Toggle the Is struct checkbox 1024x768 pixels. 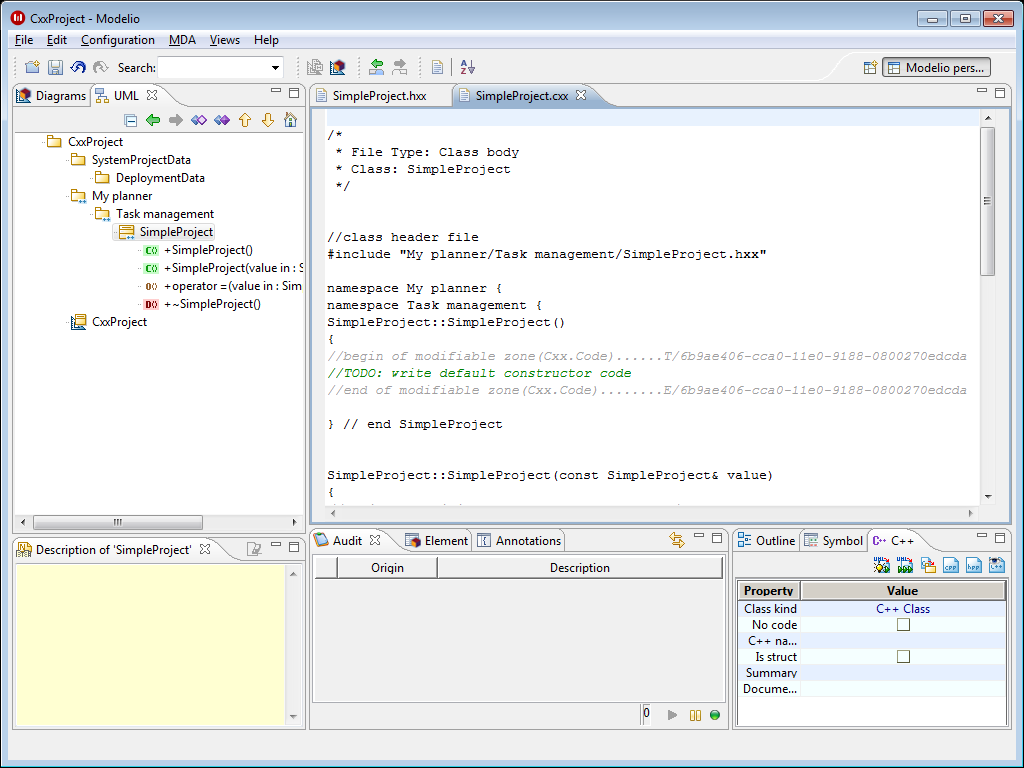click(903, 656)
